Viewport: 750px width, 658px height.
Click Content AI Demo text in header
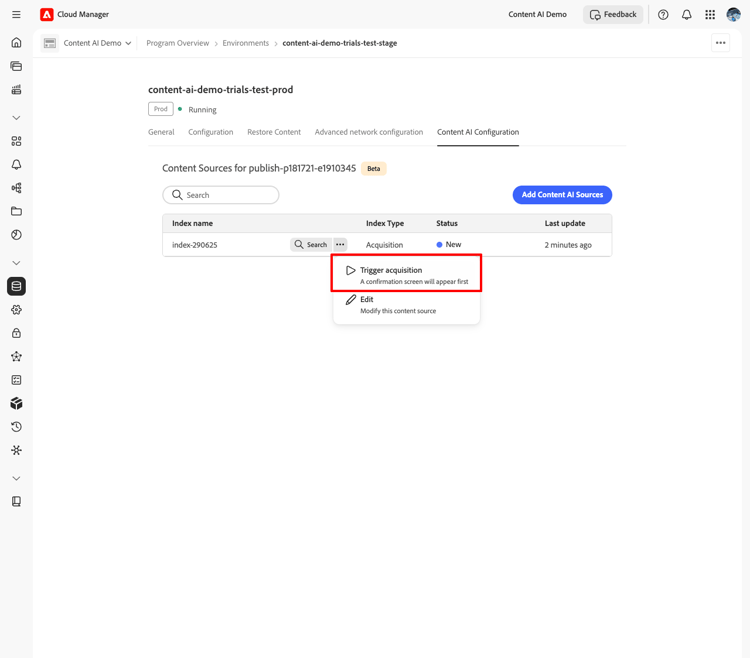[x=537, y=15]
